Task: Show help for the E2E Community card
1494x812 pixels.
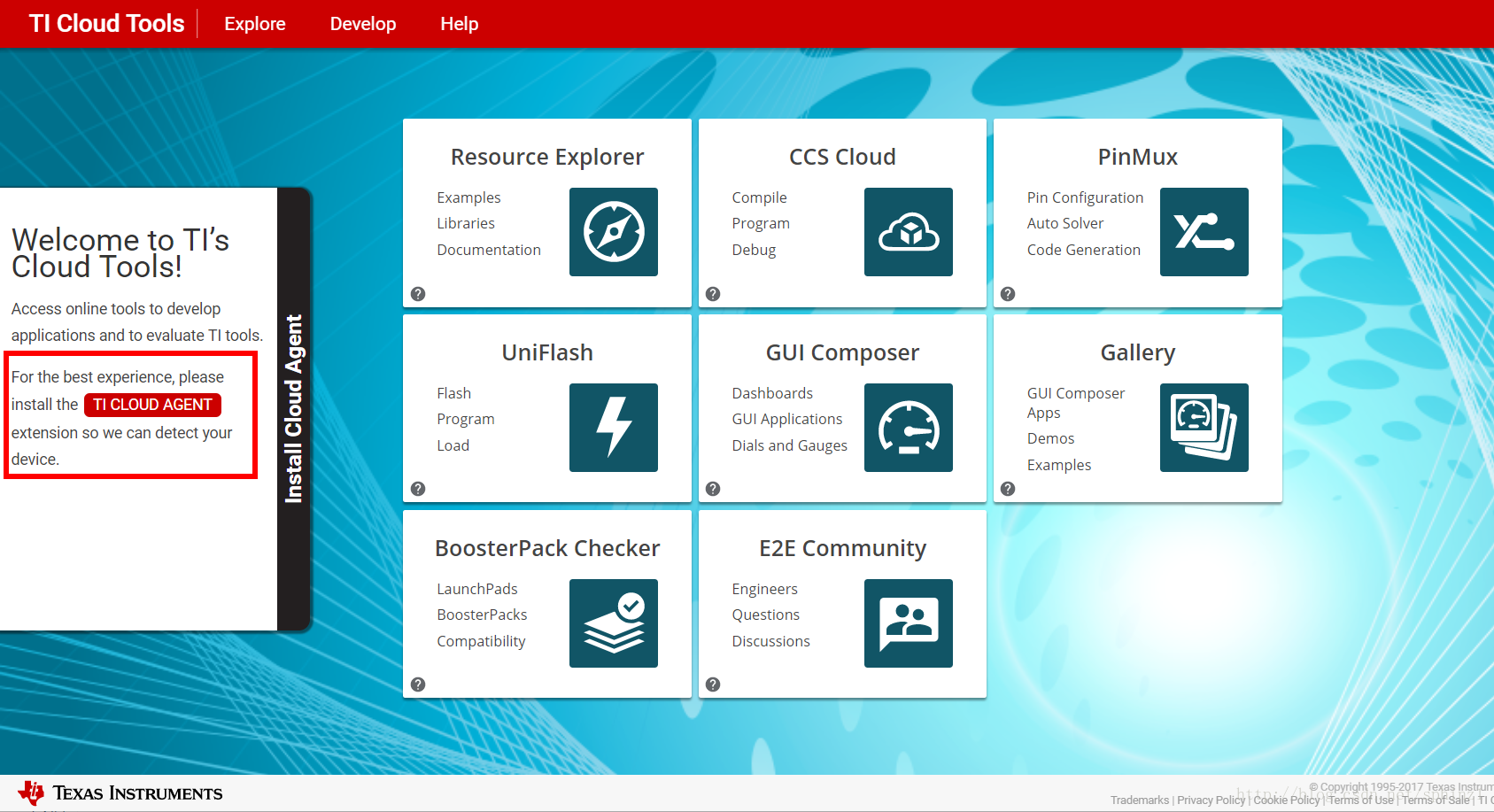Action: coord(713,684)
